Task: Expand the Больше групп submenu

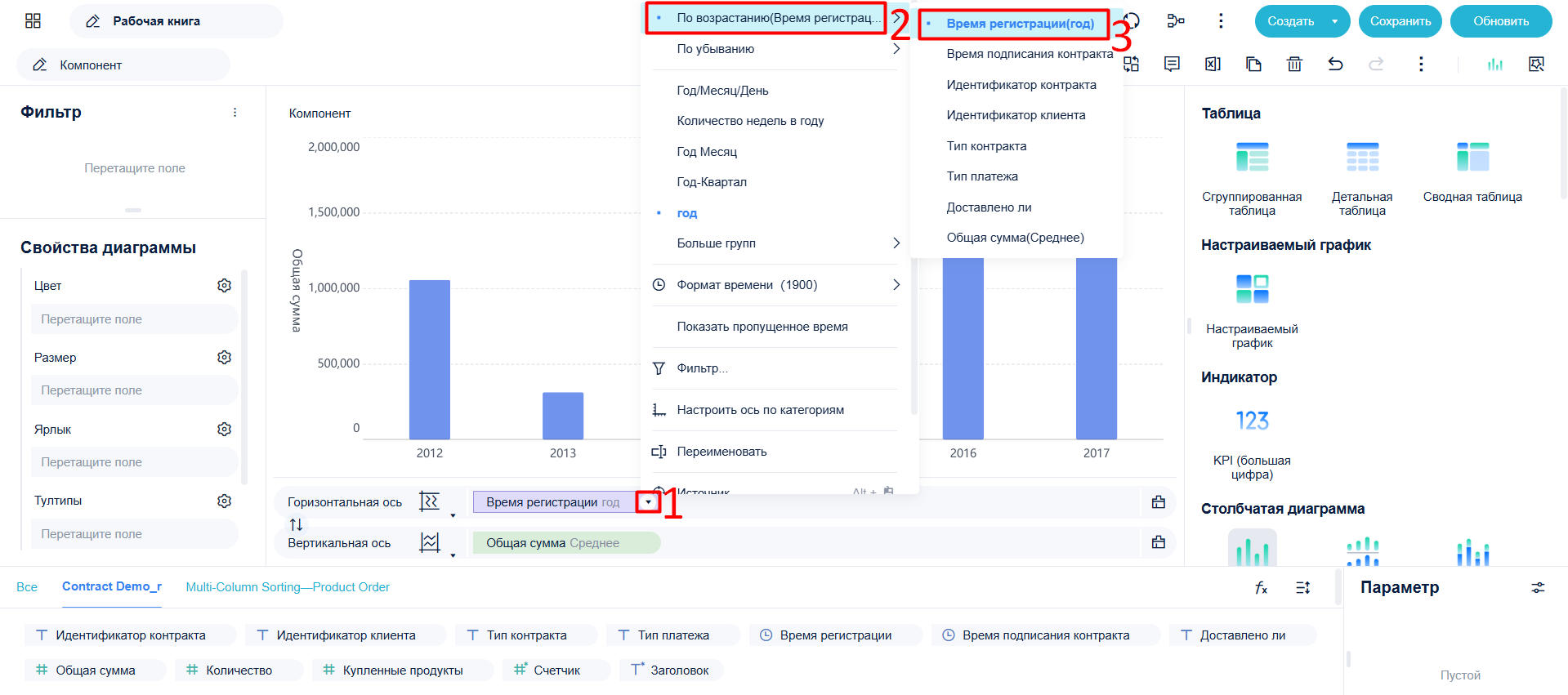Action: coord(776,243)
